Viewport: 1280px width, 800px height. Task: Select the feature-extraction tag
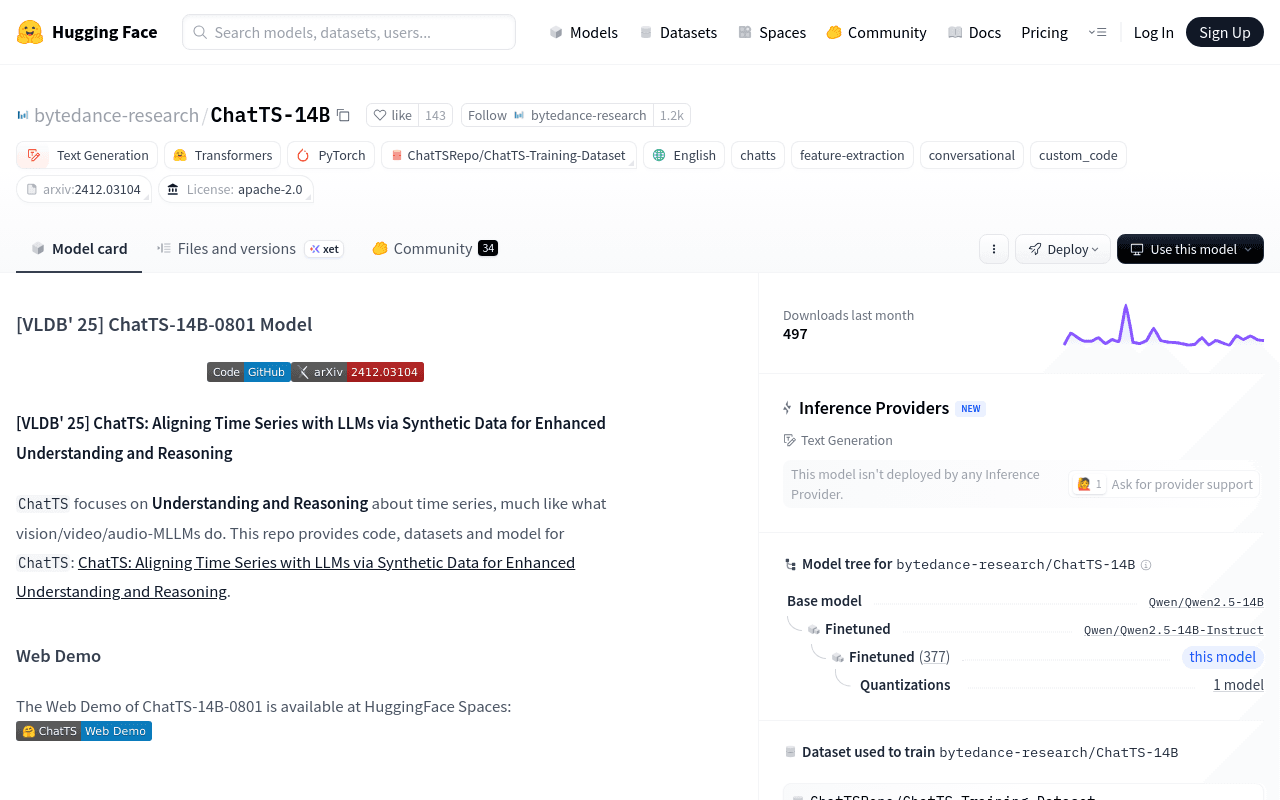(852, 155)
